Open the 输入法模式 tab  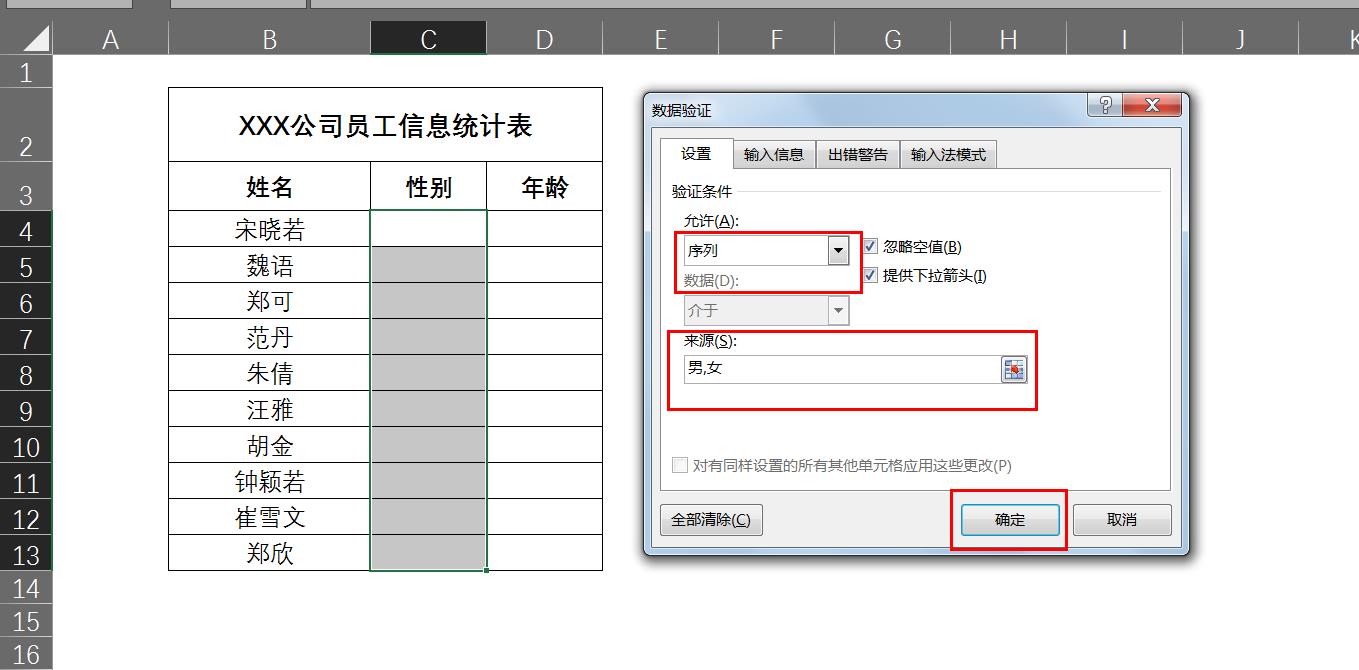pos(948,155)
